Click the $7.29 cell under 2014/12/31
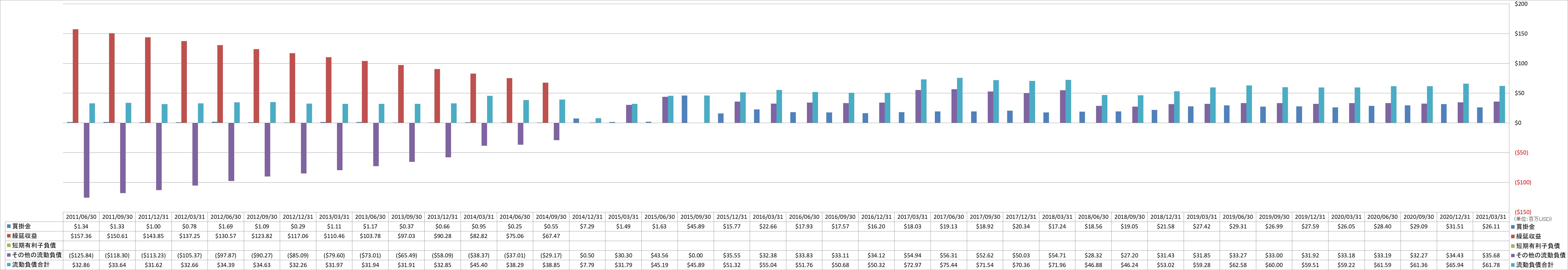The image size is (1568, 270). coord(587,227)
